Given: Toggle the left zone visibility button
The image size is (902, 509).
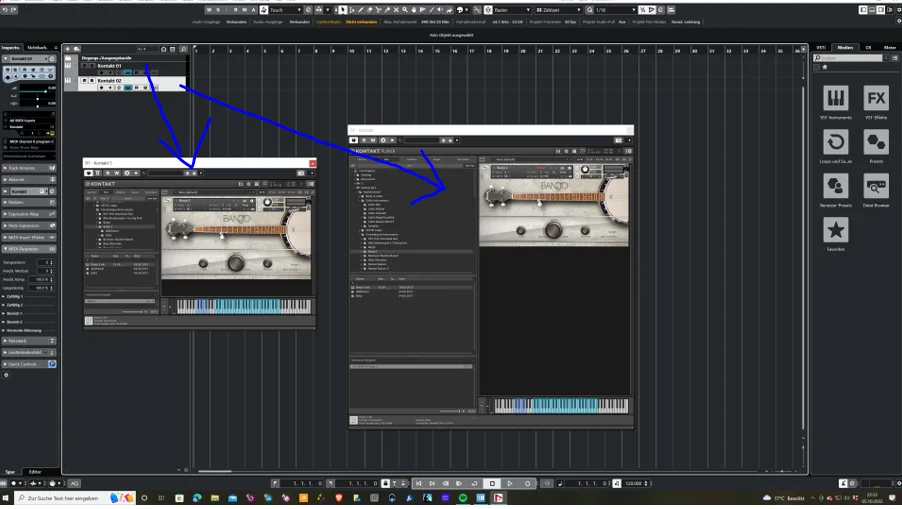Looking at the screenshot, I should [863, 10].
